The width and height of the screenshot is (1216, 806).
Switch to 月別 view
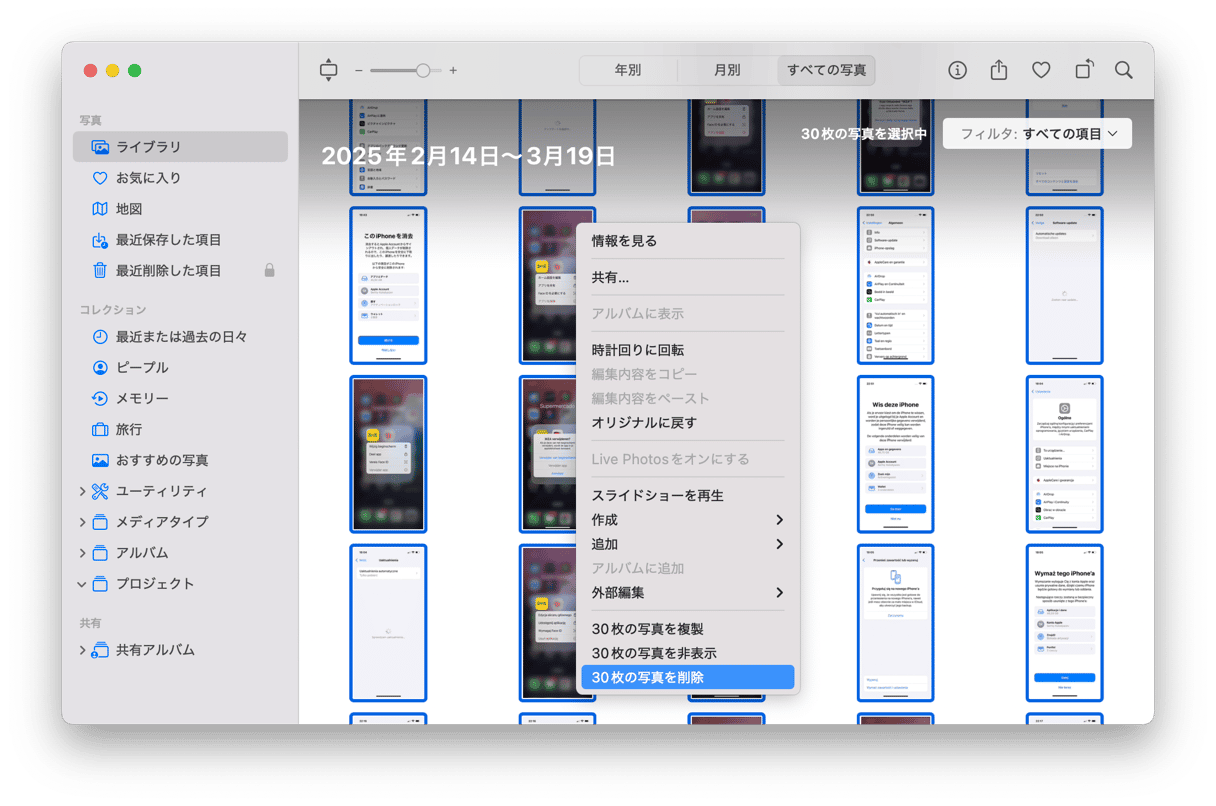tap(727, 70)
